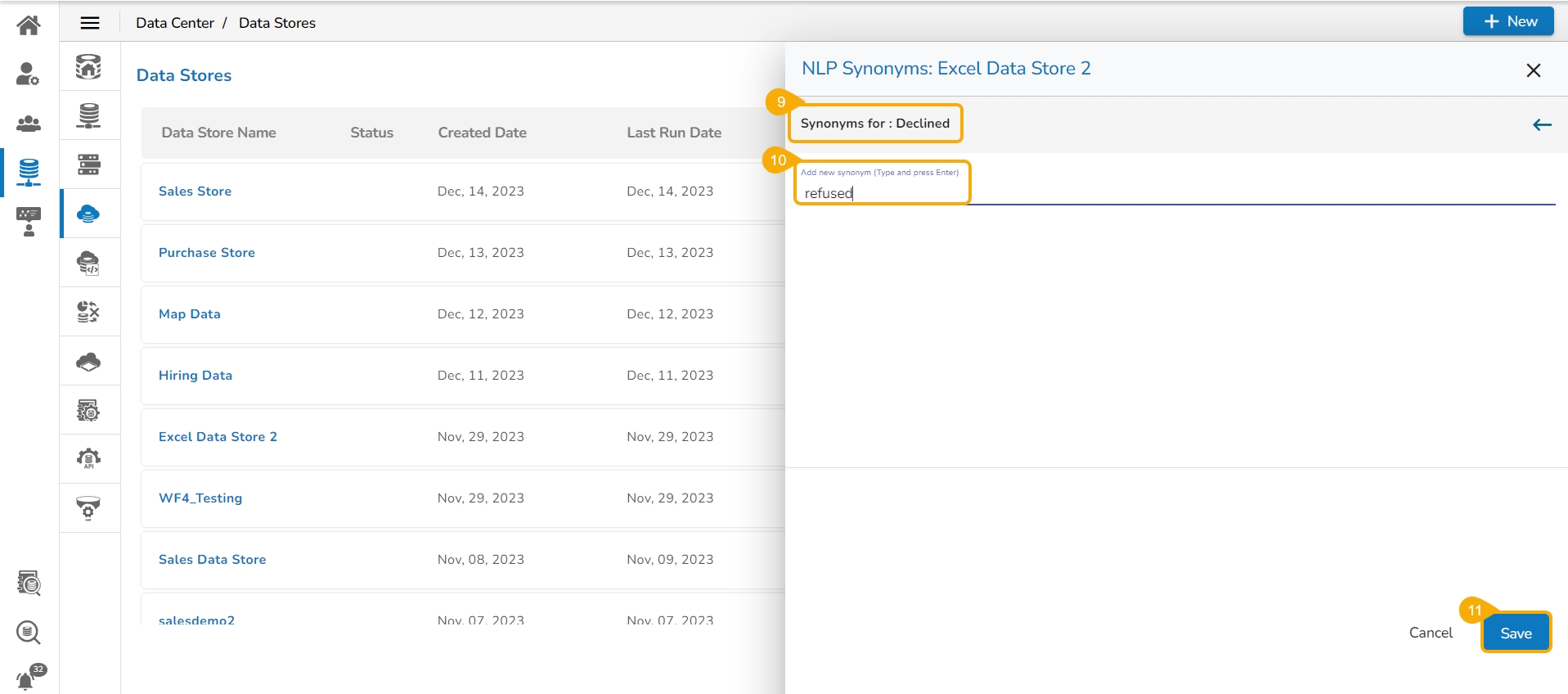The image size is (1568, 694).
Task: Open the Hiring Data store link
Action: 195,376
